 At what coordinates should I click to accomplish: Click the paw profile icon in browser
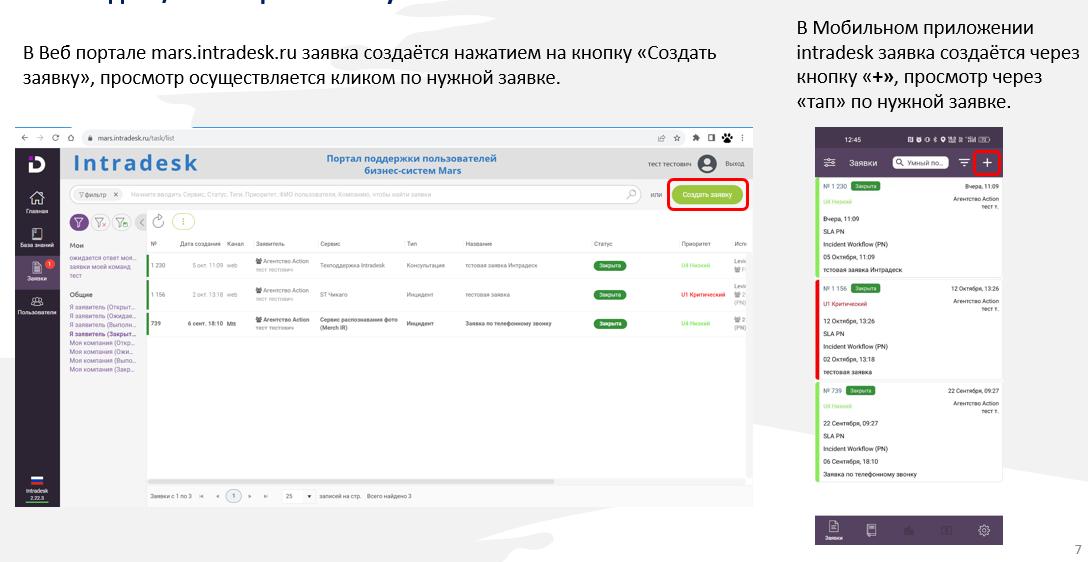tap(726, 138)
